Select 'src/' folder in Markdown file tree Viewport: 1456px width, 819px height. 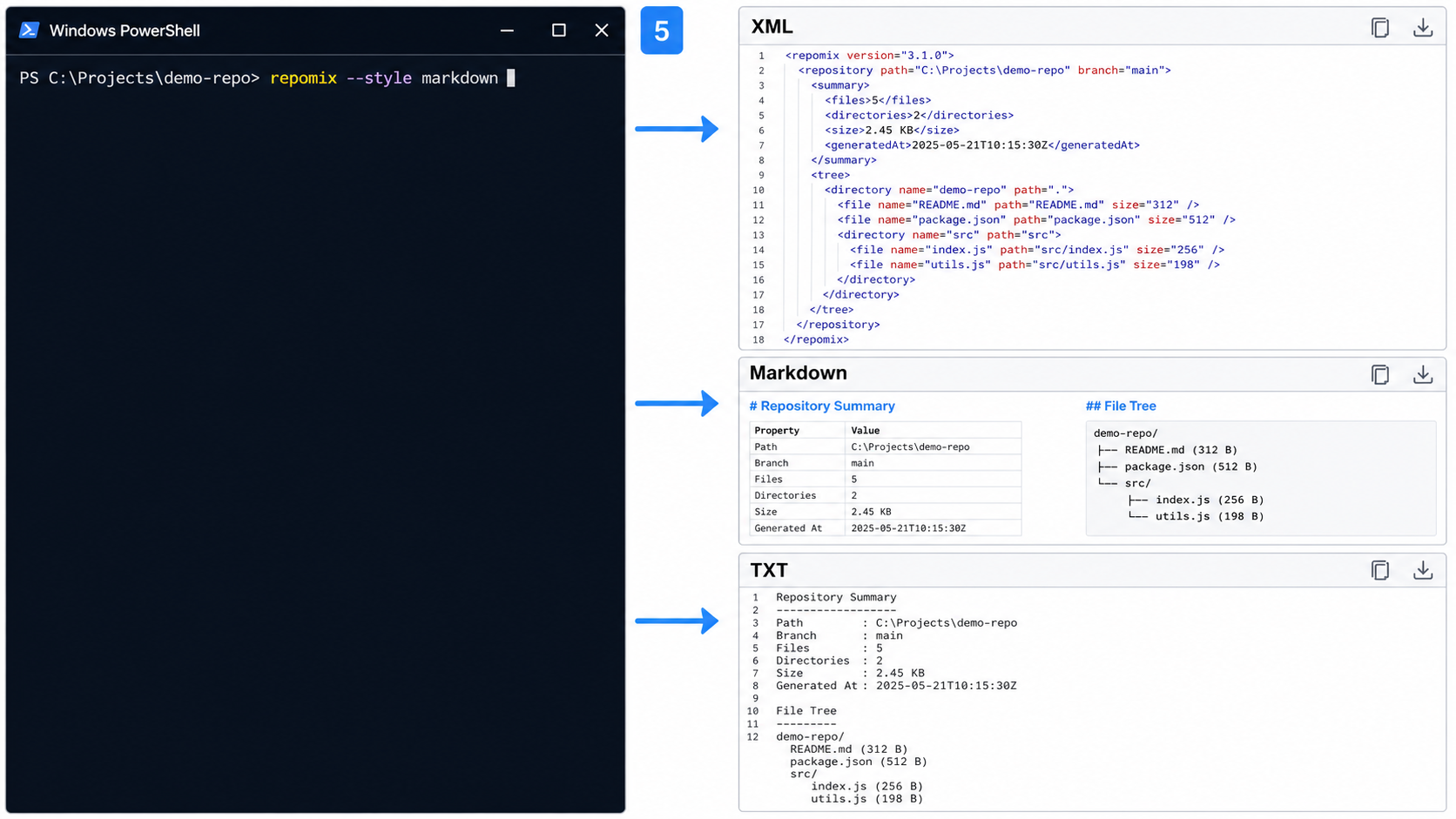point(1137,483)
